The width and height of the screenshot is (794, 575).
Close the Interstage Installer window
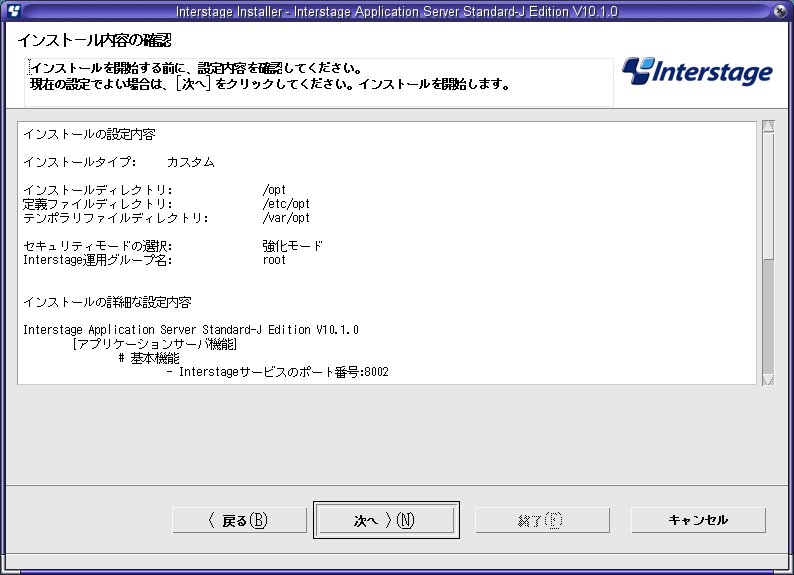[780, 11]
